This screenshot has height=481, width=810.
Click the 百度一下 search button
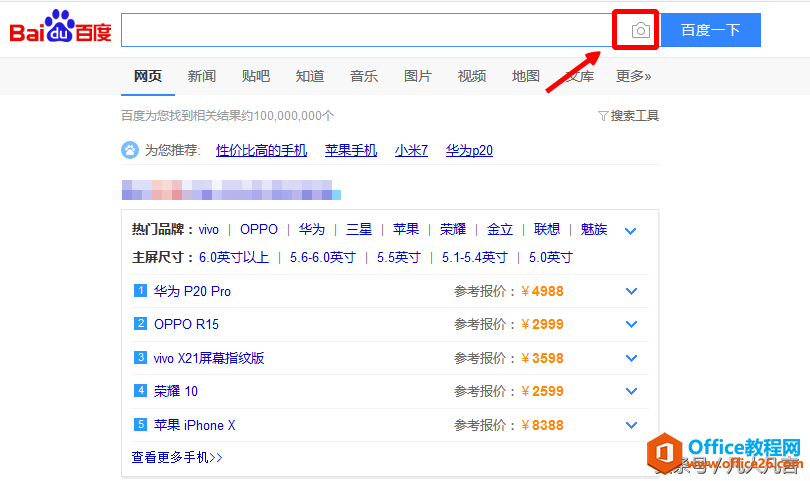click(711, 30)
